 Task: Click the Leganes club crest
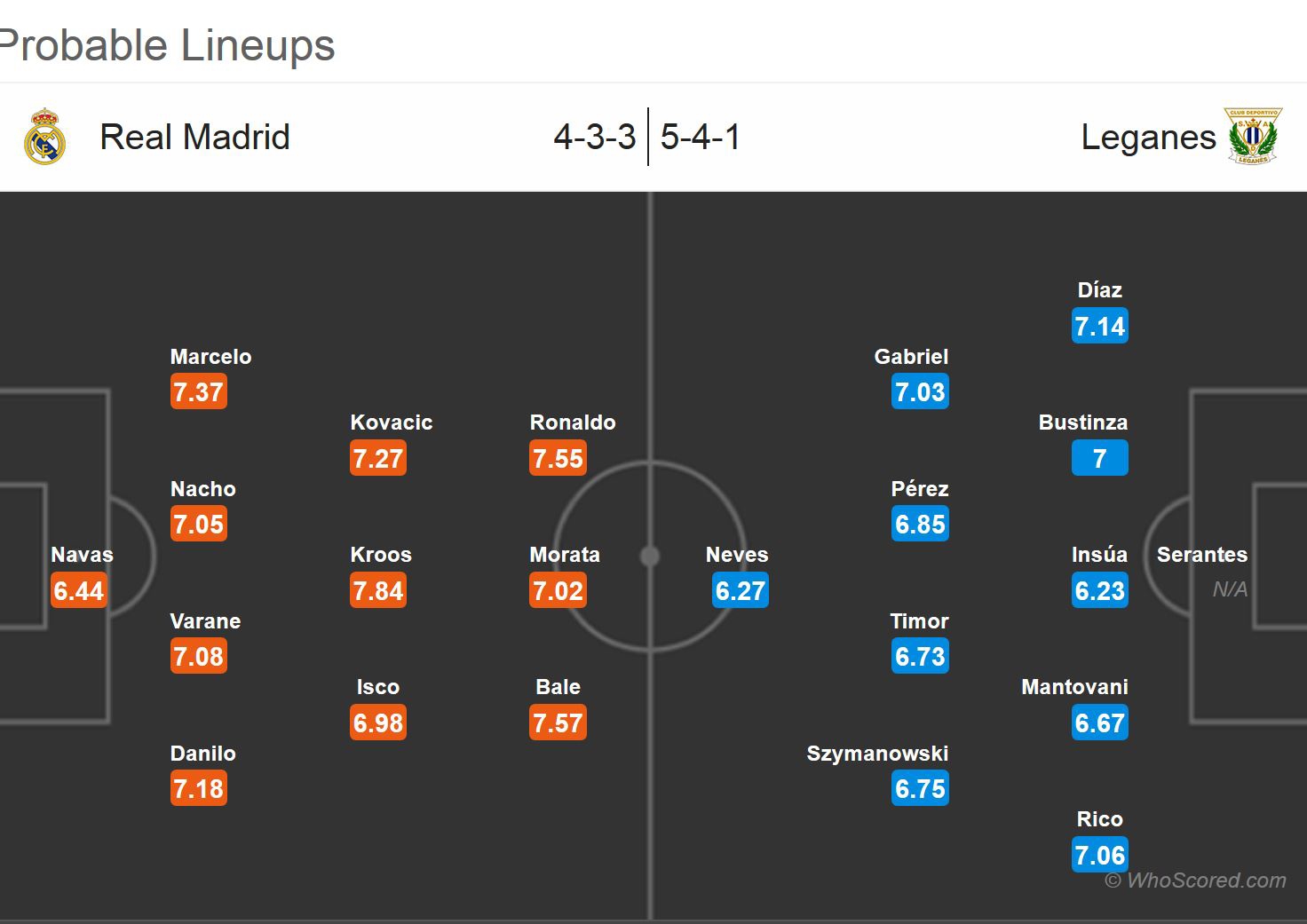1253,137
